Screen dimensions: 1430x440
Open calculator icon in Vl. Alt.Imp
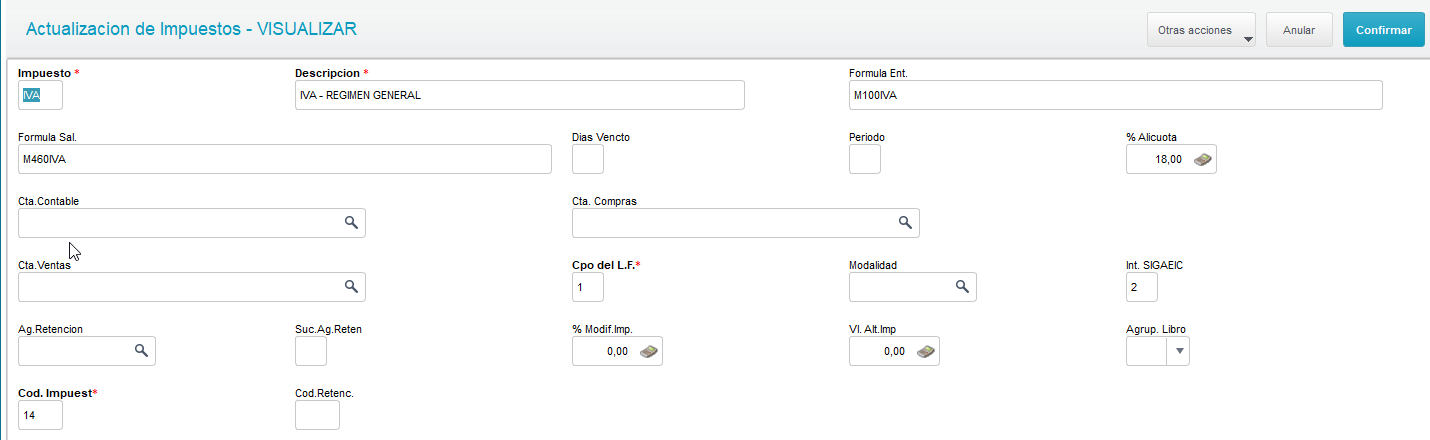point(926,351)
